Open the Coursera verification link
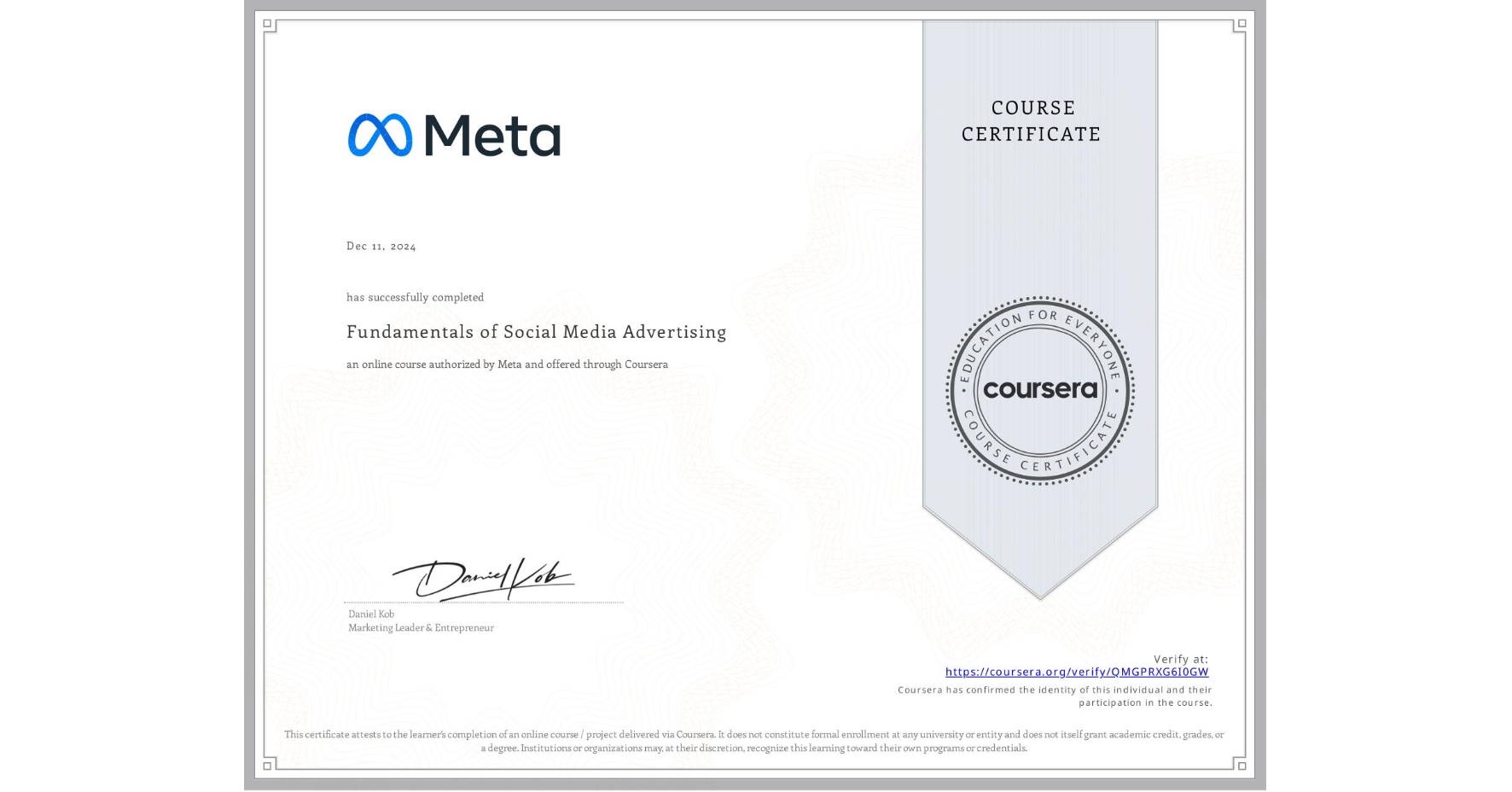Screen dimensions: 1512x792 [x=1077, y=673]
